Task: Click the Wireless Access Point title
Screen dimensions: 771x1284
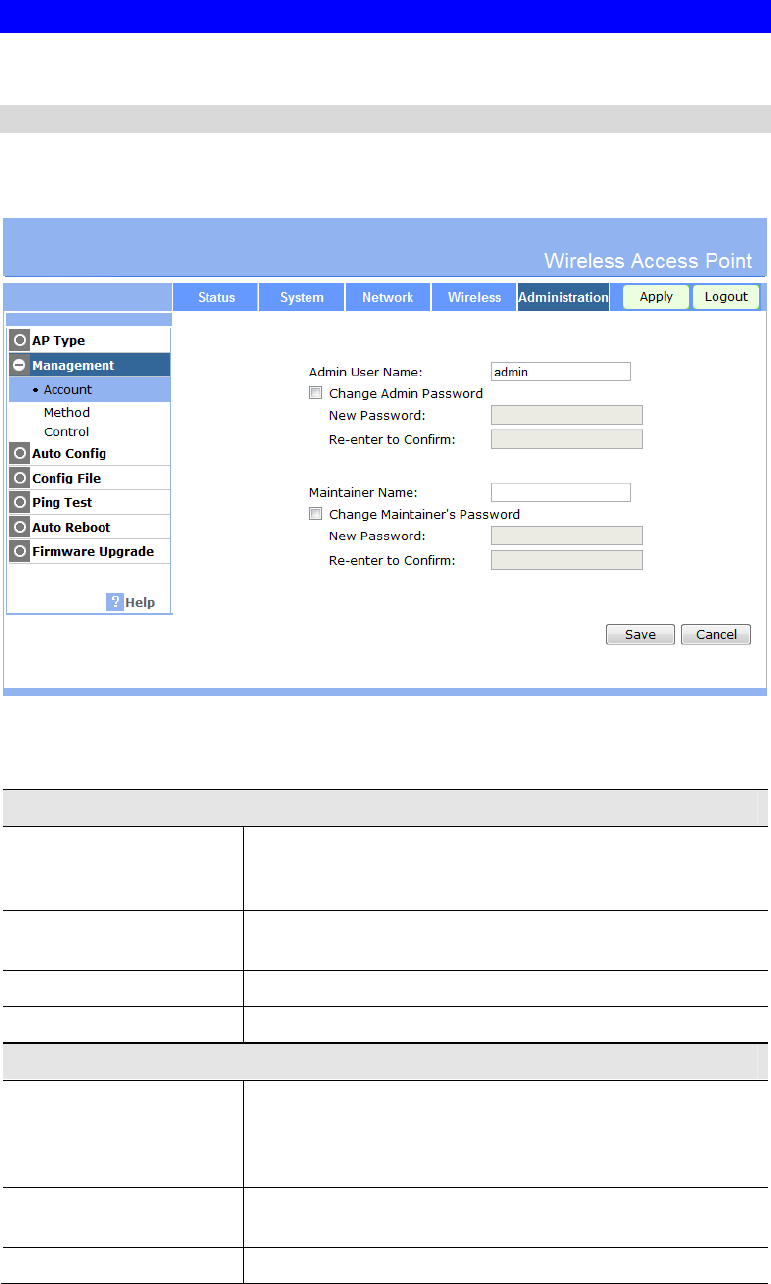Action: click(x=648, y=260)
